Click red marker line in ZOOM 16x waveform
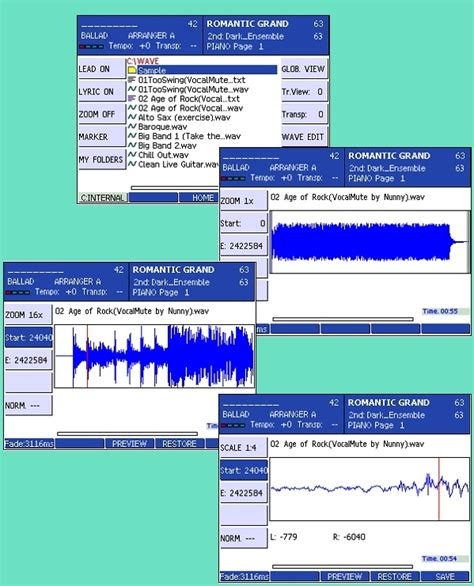Image resolution: width=474 pixels, height=586 pixels. coord(87,356)
